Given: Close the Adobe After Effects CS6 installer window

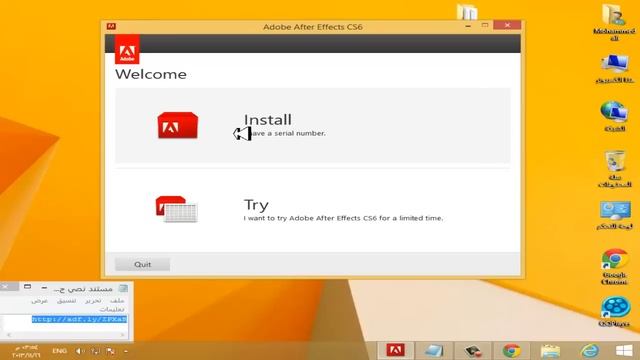Looking at the screenshot, I should pyautogui.click(x=507, y=25).
